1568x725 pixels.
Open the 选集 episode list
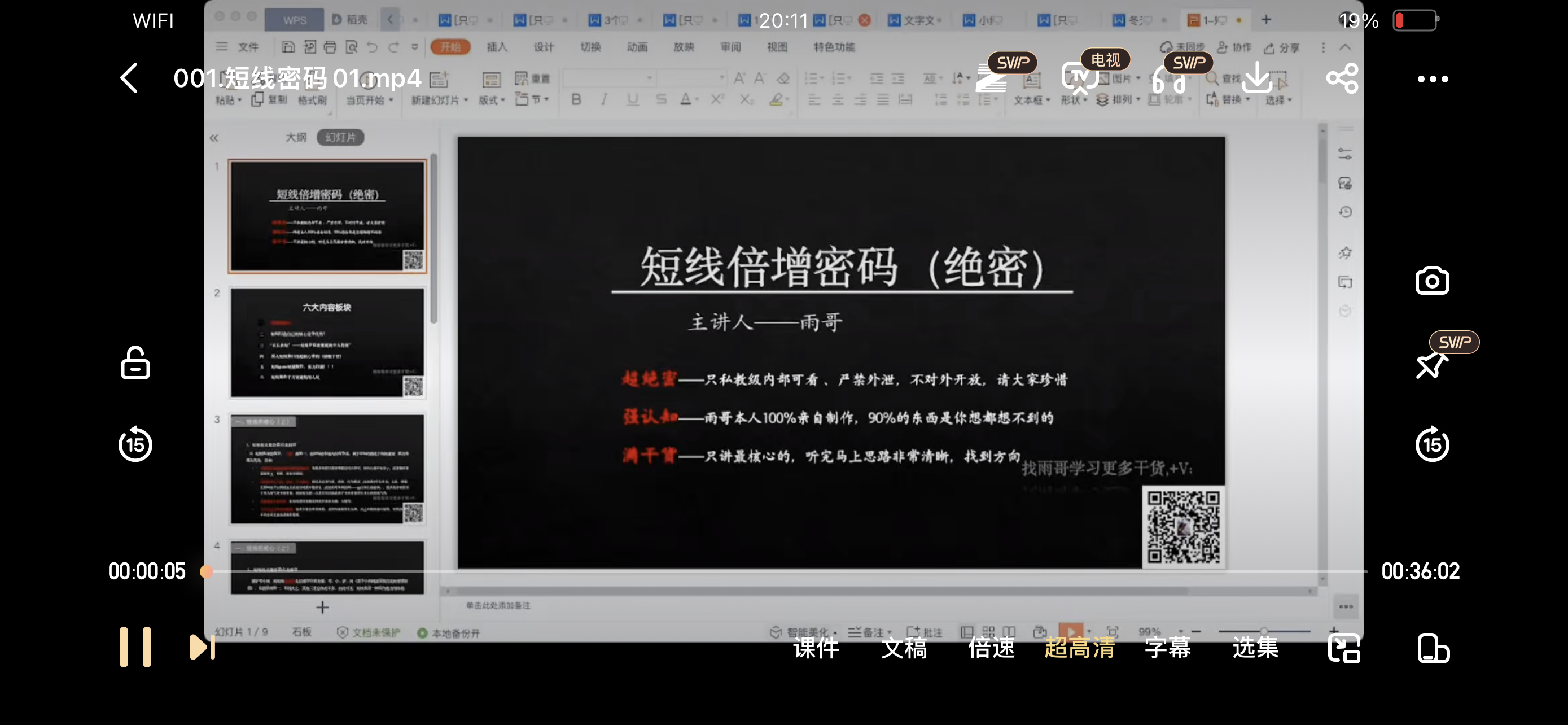click(1255, 647)
